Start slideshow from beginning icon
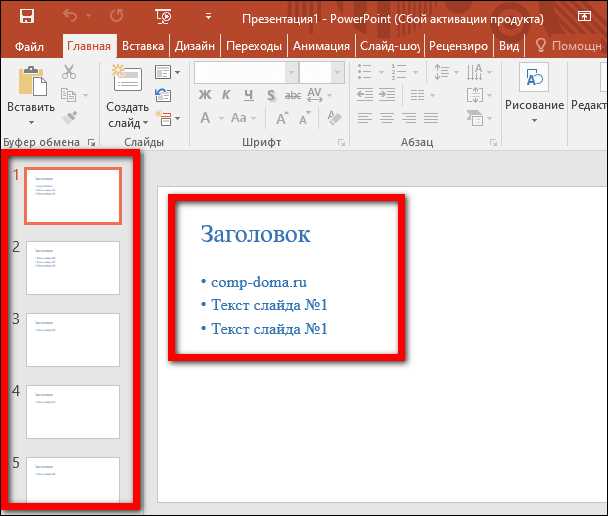 163,16
